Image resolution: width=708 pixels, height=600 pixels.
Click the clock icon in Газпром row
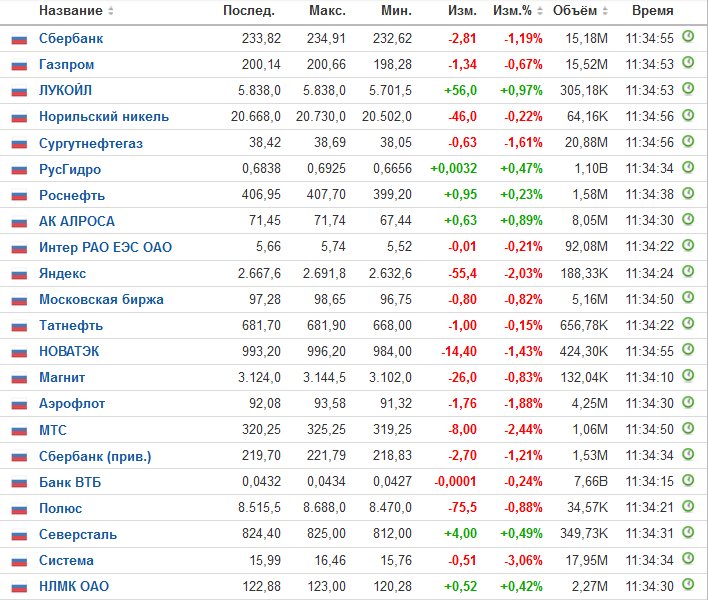[688, 62]
